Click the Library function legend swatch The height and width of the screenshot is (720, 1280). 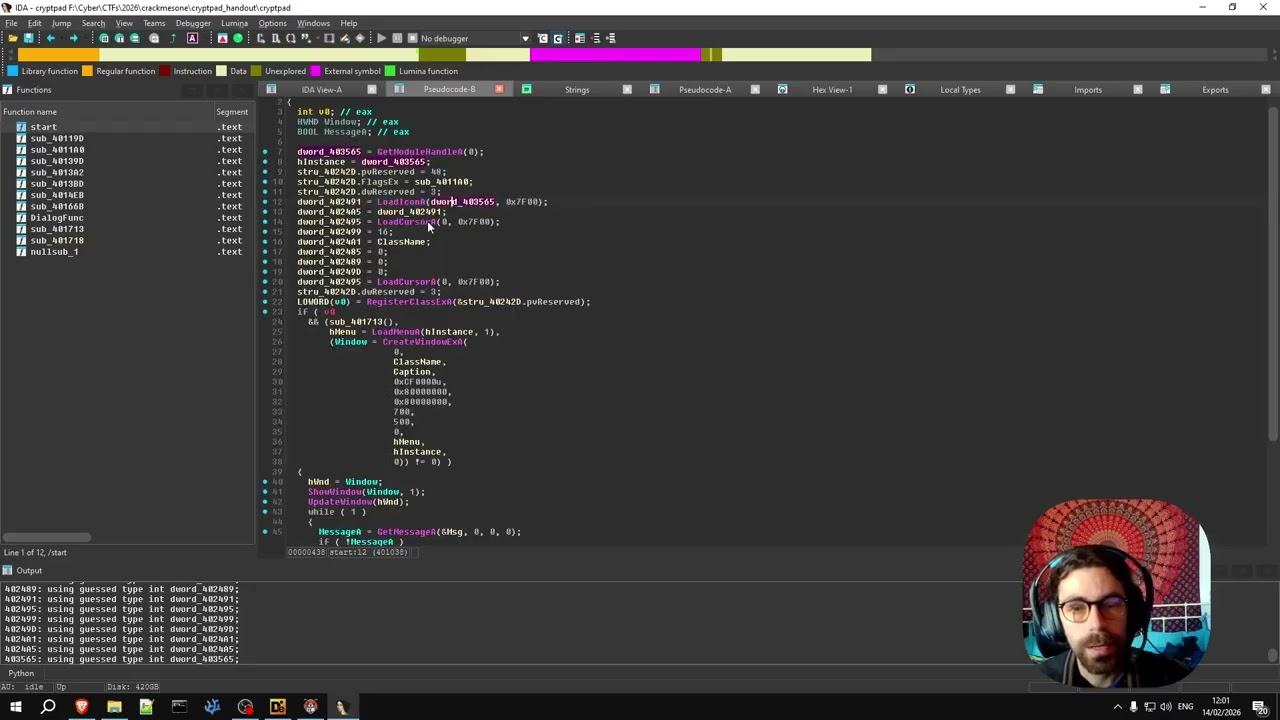[12, 71]
